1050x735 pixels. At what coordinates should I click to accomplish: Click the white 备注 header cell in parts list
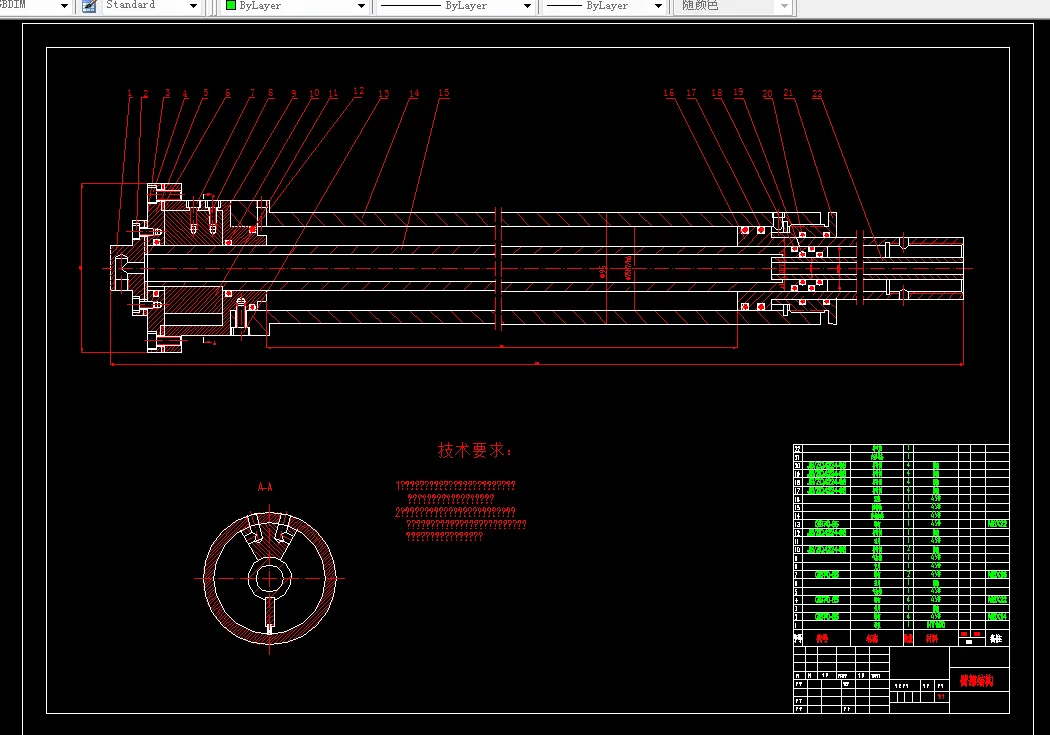pyautogui.click(x=996, y=639)
